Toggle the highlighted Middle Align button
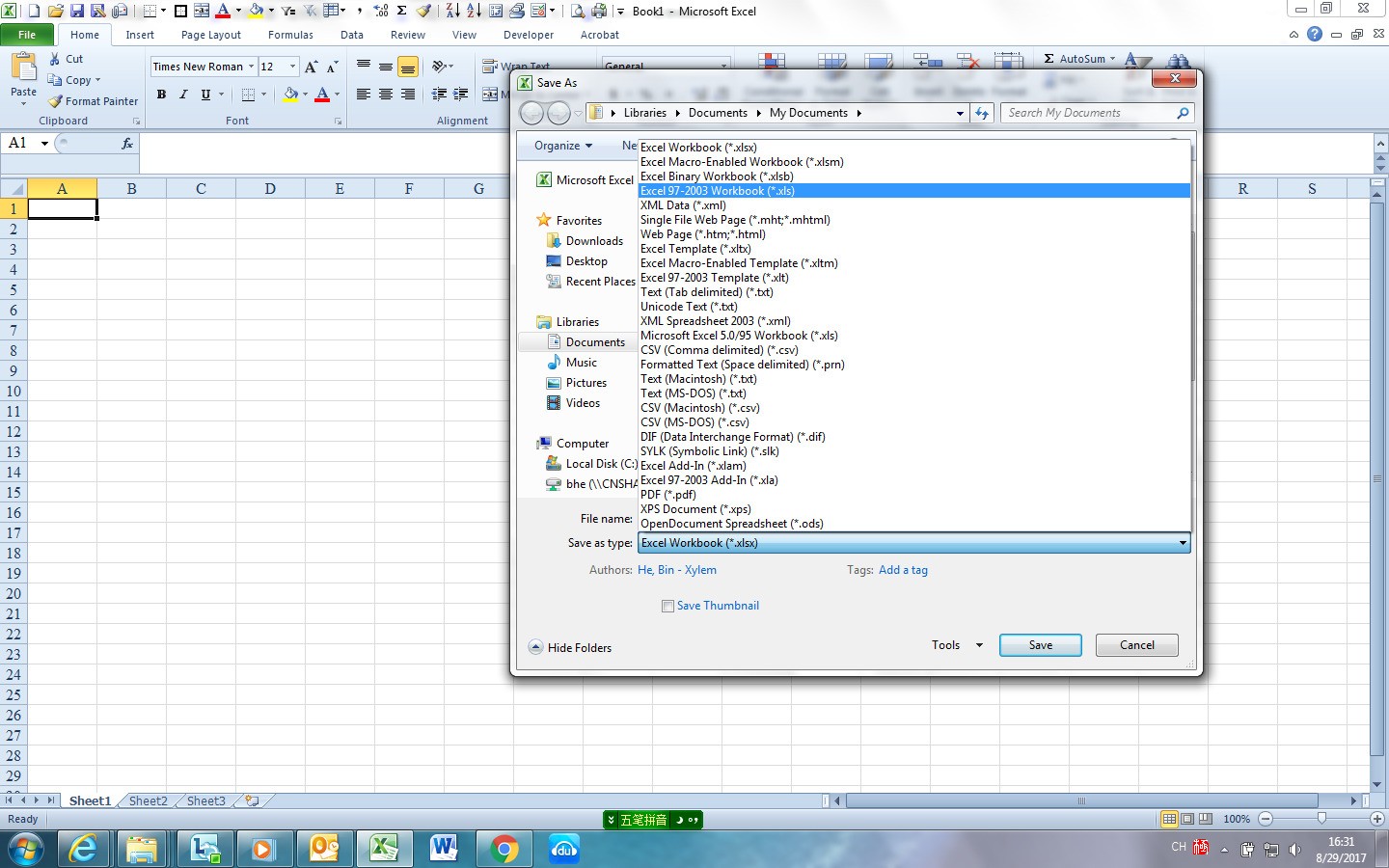 click(408, 67)
